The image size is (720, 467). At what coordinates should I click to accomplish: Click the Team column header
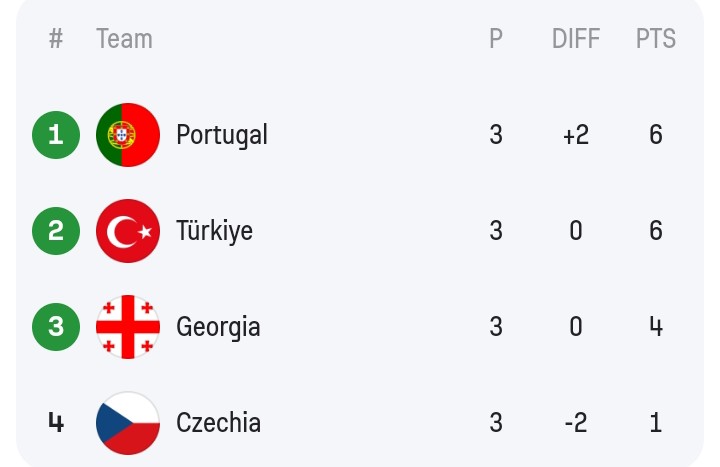point(124,39)
